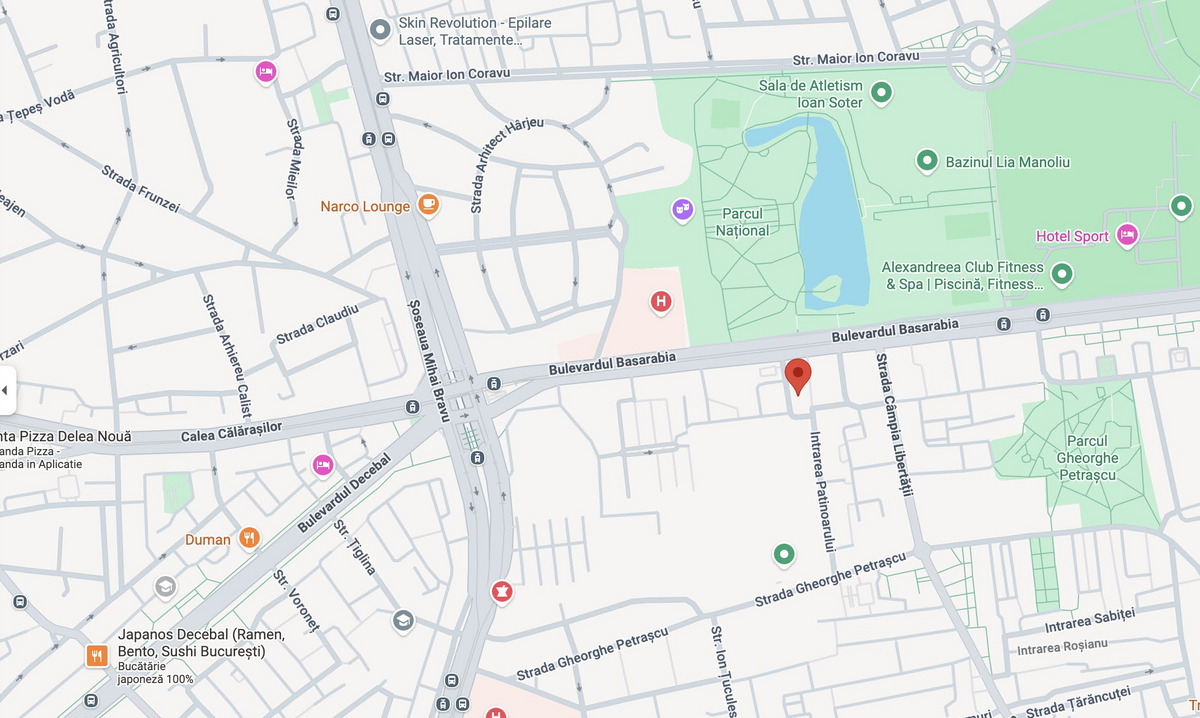Open Skin Revolution place marker

(x=379, y=30)
